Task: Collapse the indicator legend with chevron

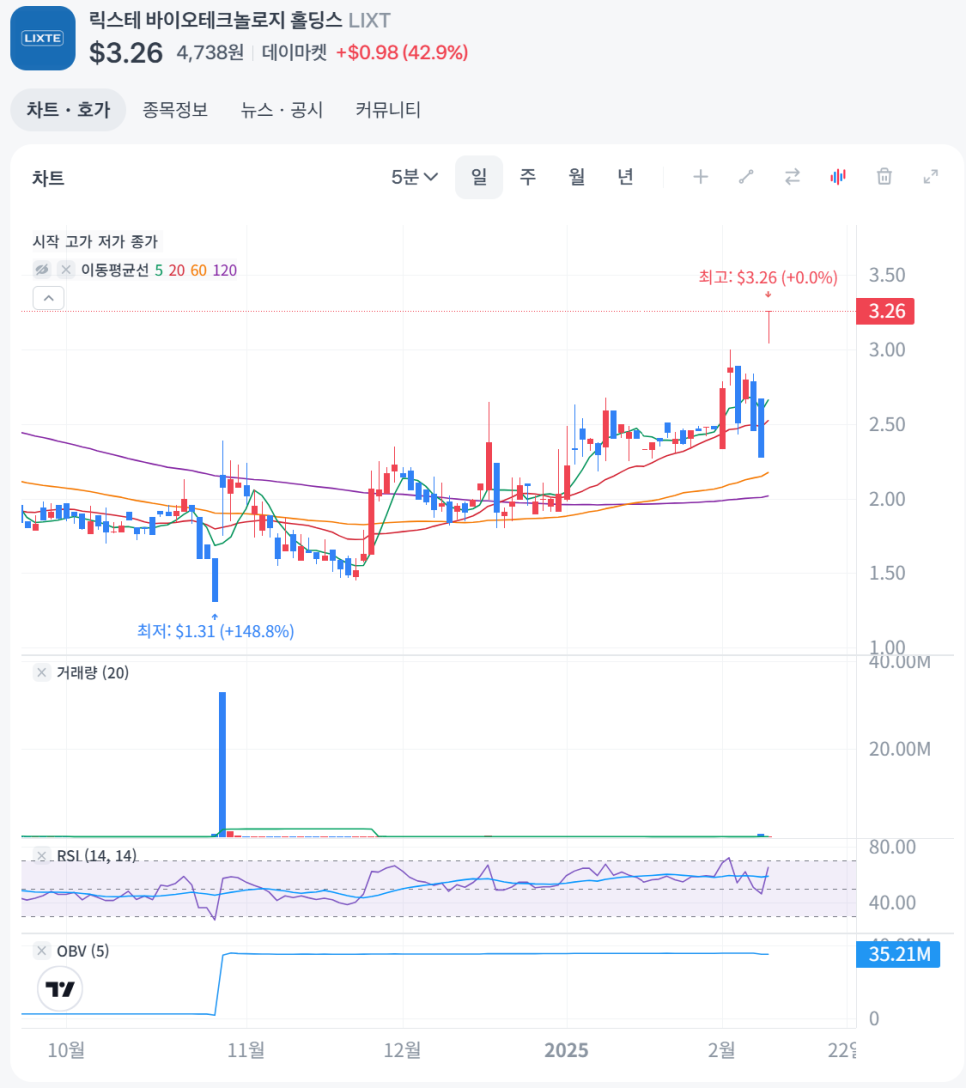Action: tap(49, 298)
